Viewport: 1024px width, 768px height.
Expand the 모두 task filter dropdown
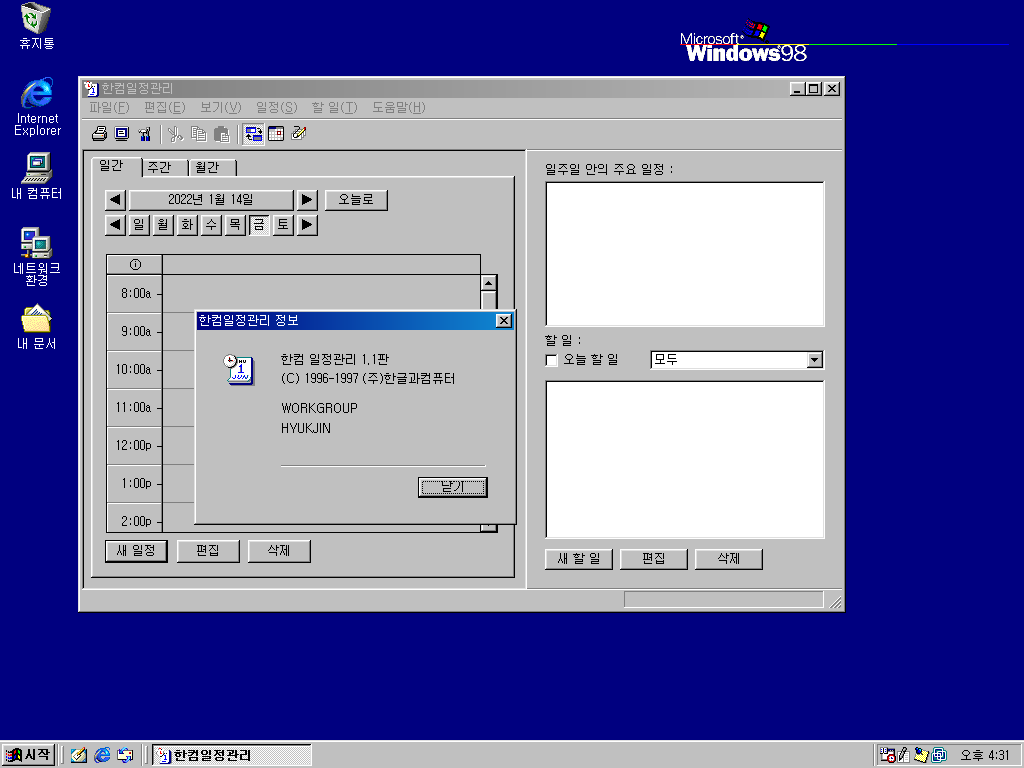(814, 360)
